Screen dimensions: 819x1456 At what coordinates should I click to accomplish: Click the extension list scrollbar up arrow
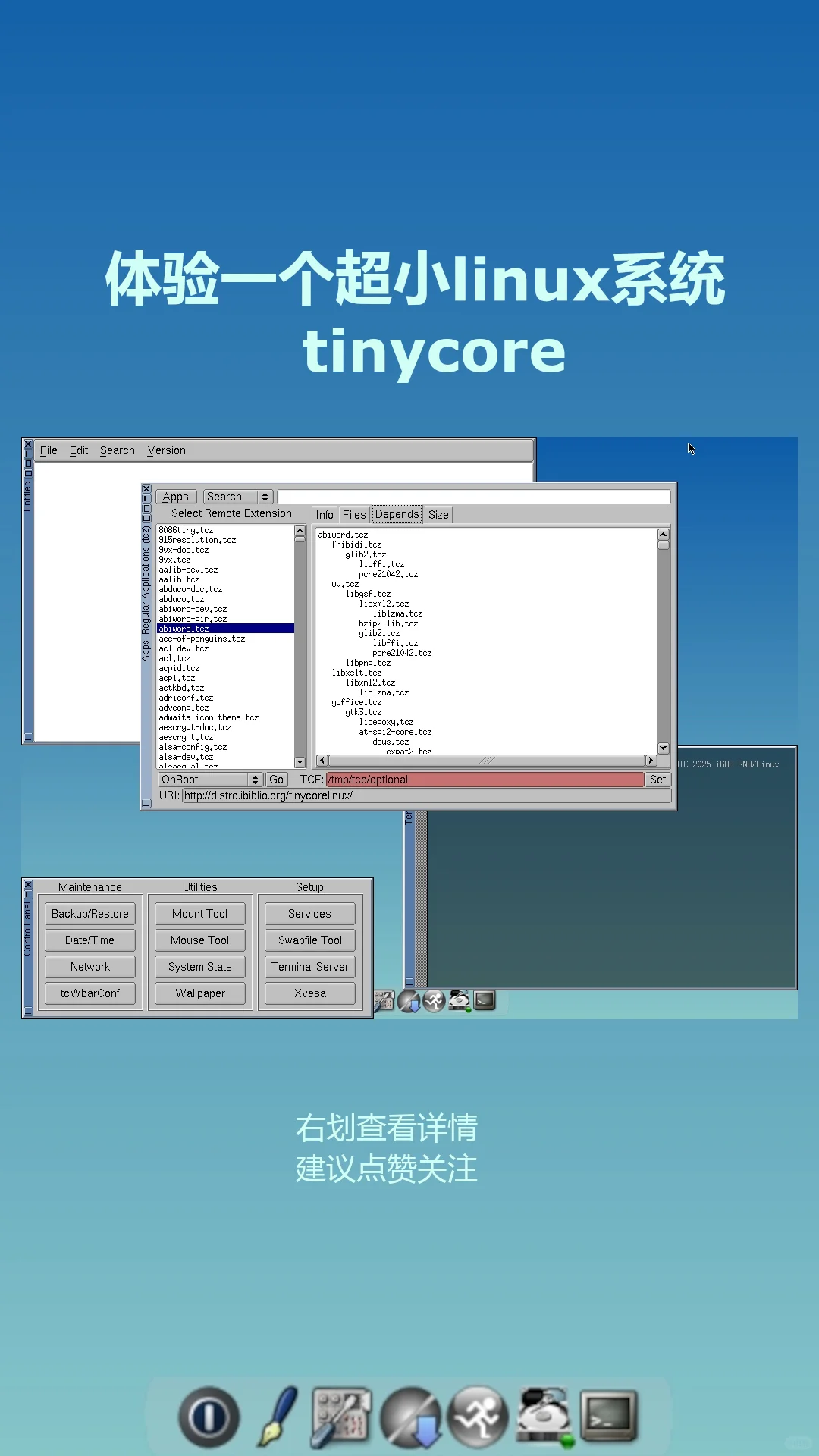tap(300, 531)
